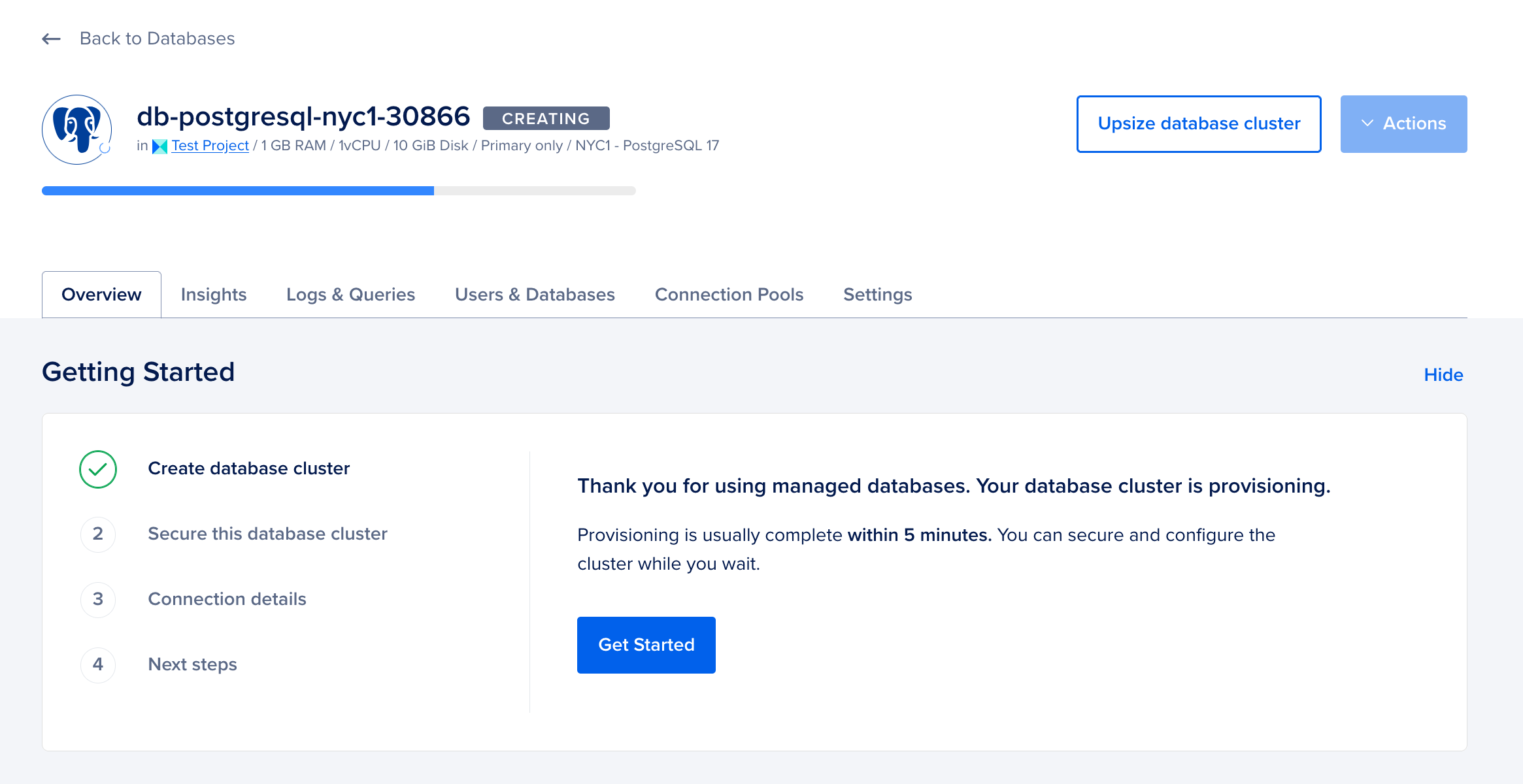This screenshot has width=1523, height=784.
Task: Click the back arrow icon
Action: coord(51,39)
